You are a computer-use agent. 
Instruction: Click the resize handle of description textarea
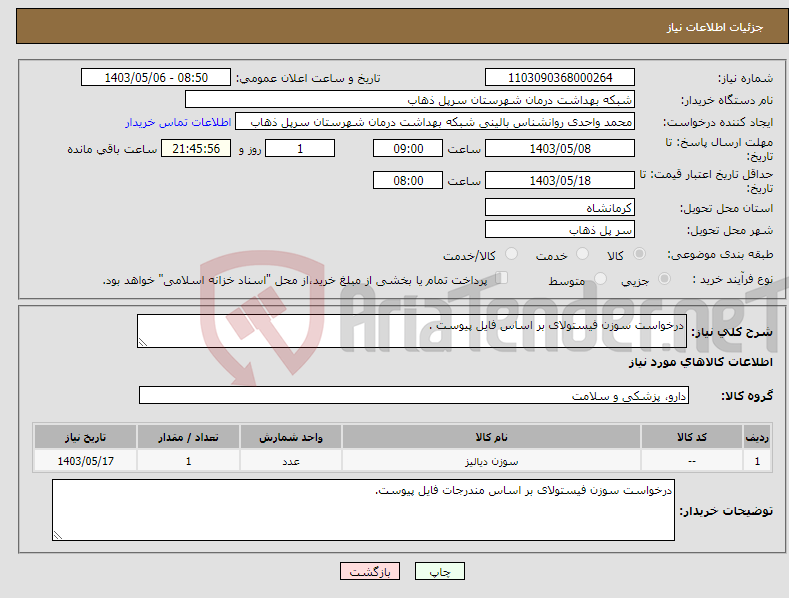tap(143, 342)
